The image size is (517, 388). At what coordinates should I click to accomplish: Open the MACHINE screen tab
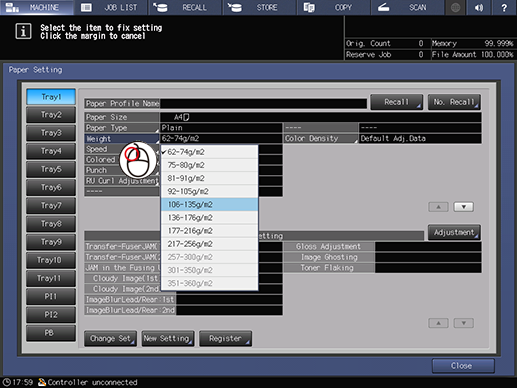tap(37, 7)
